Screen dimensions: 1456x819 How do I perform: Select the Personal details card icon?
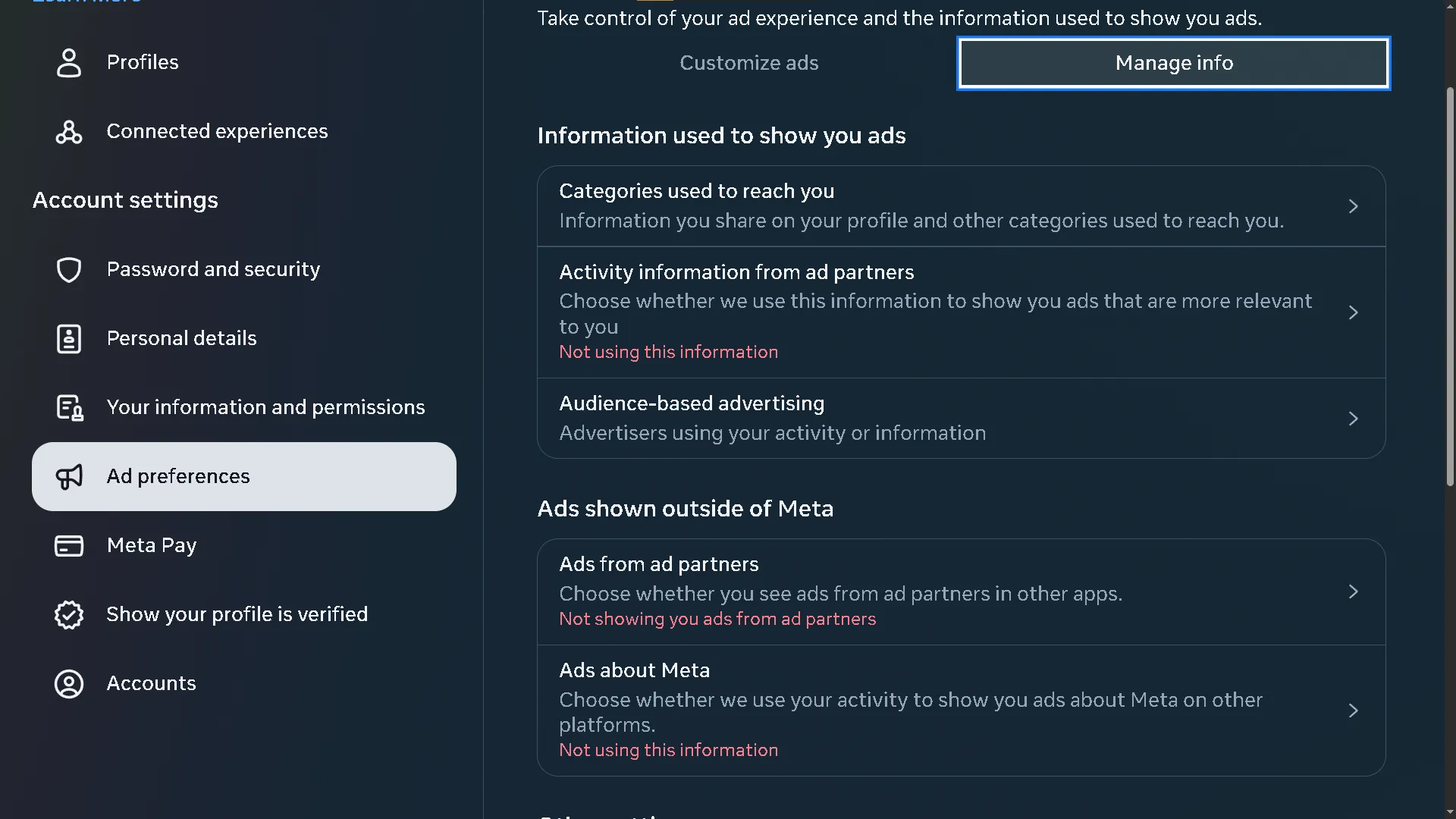69,338
